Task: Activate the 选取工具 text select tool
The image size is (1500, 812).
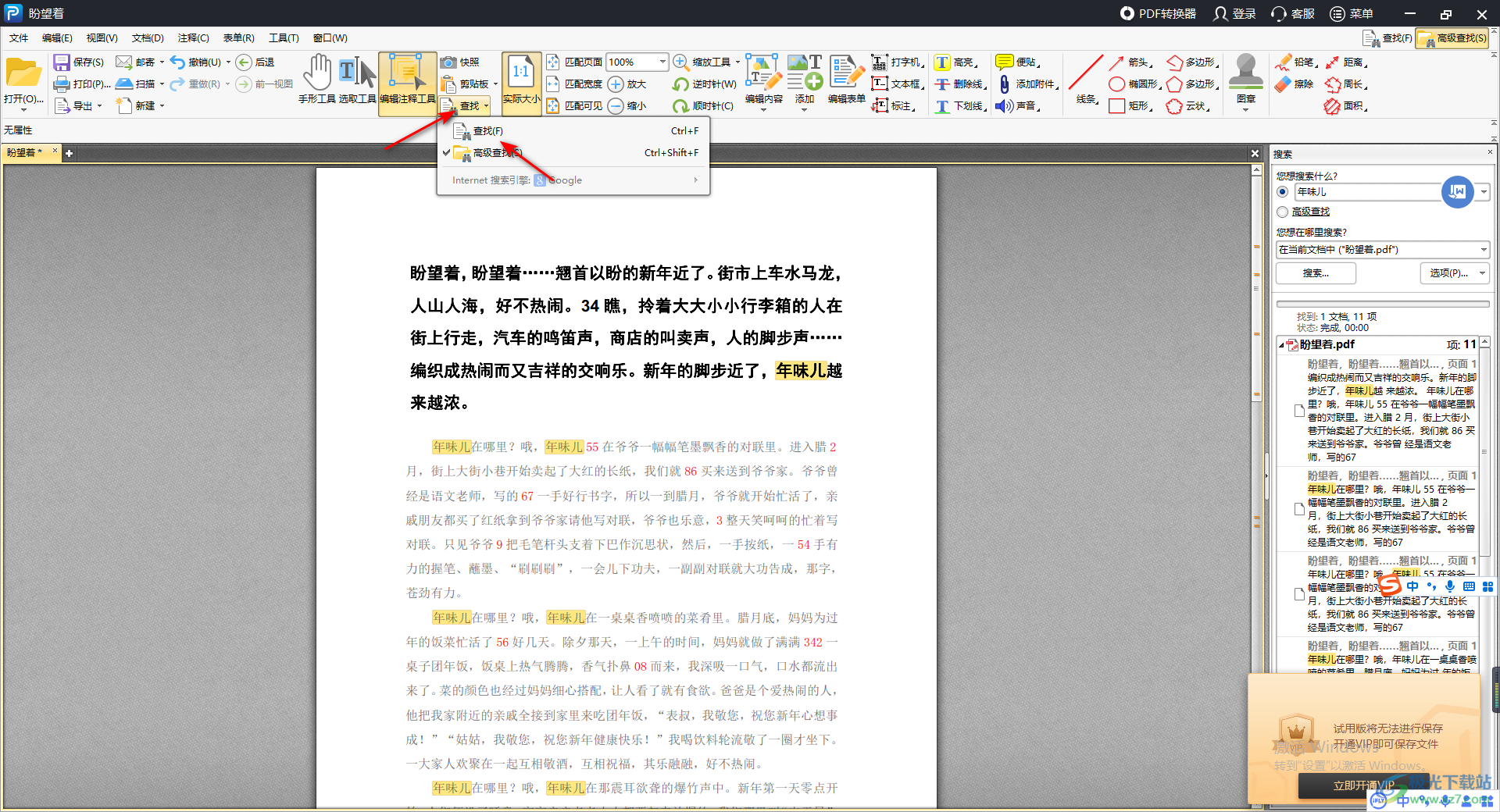Action: click(358, 79)
